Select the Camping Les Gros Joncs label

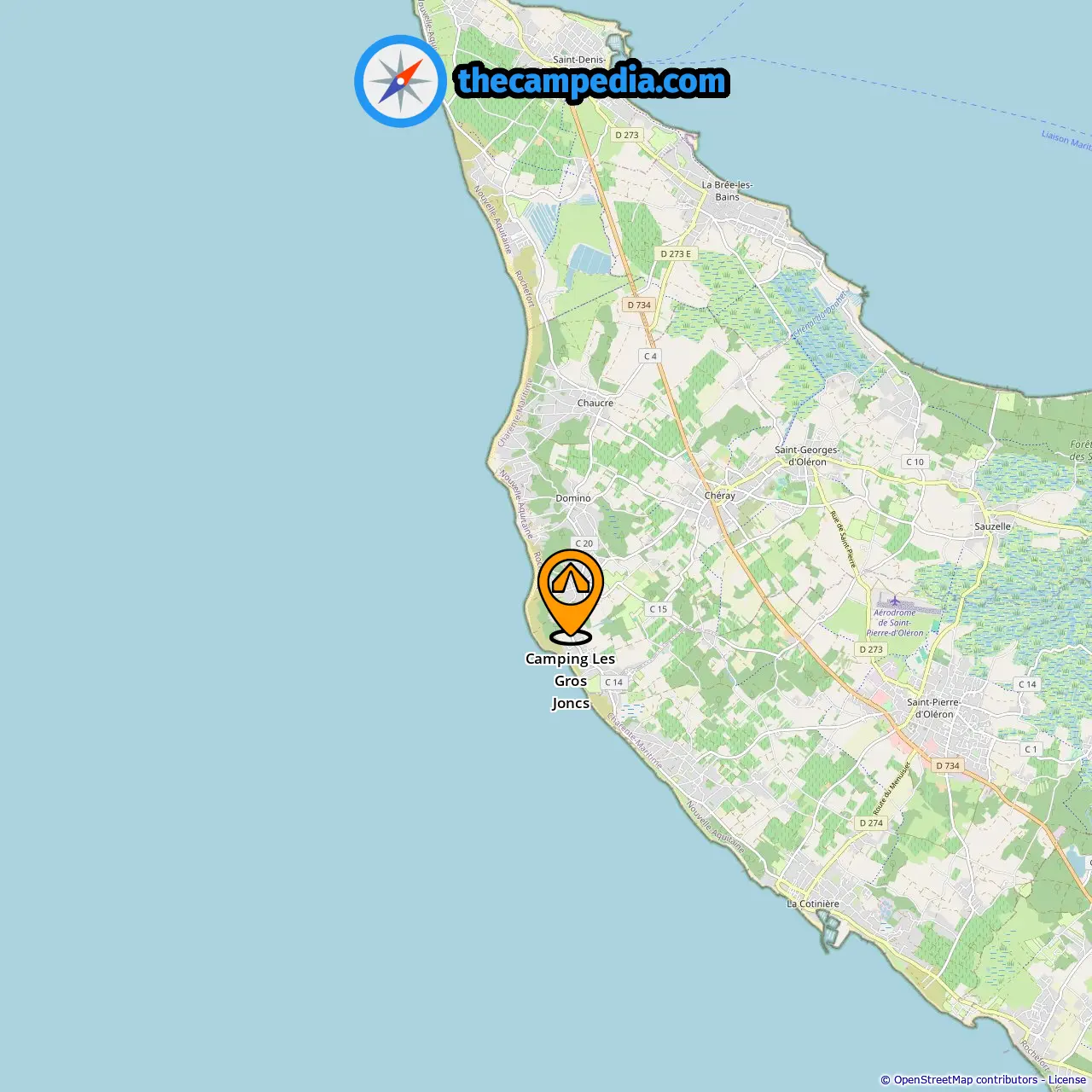(x=570, y=681)
